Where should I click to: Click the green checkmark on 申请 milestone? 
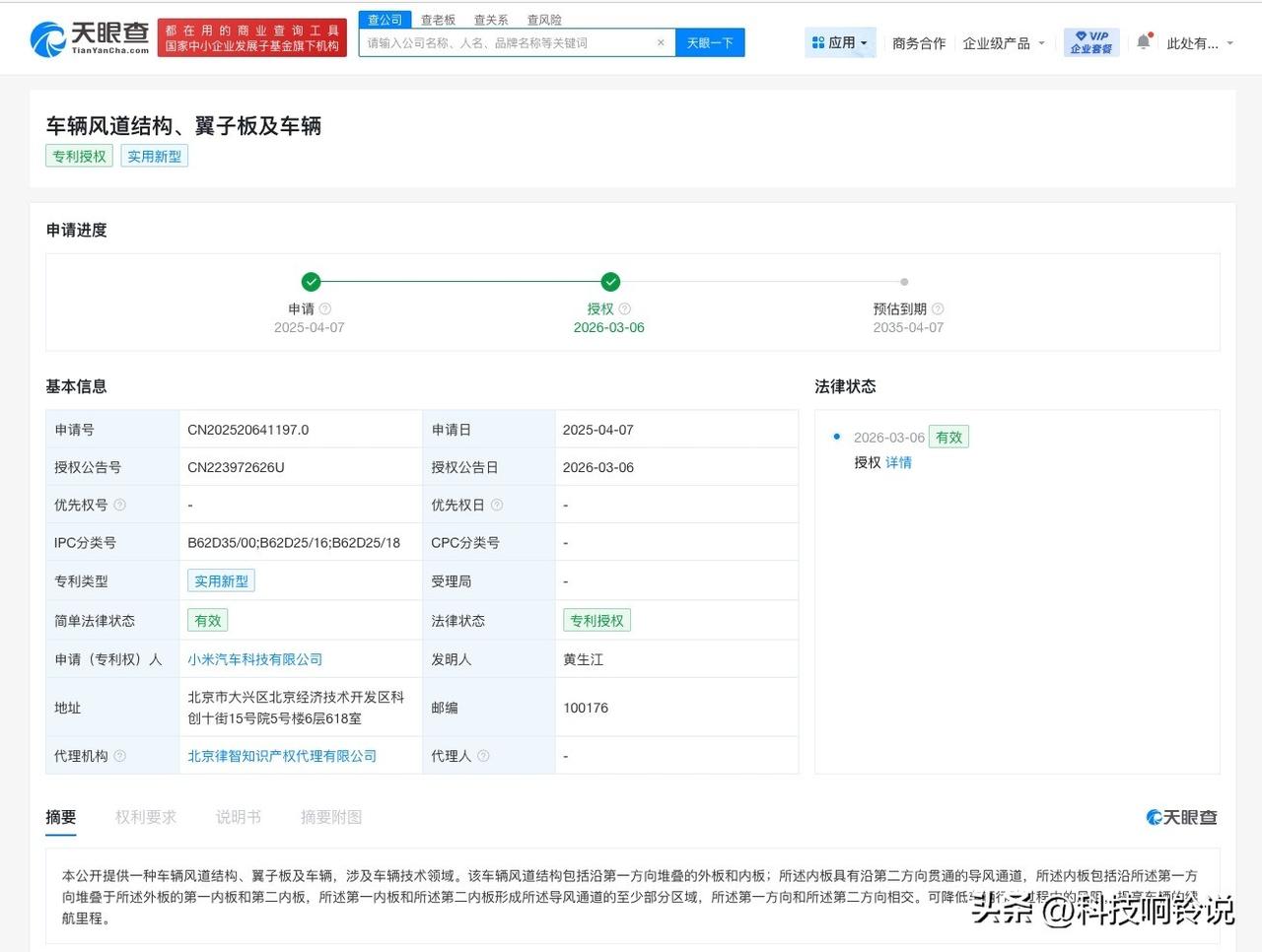311,281
